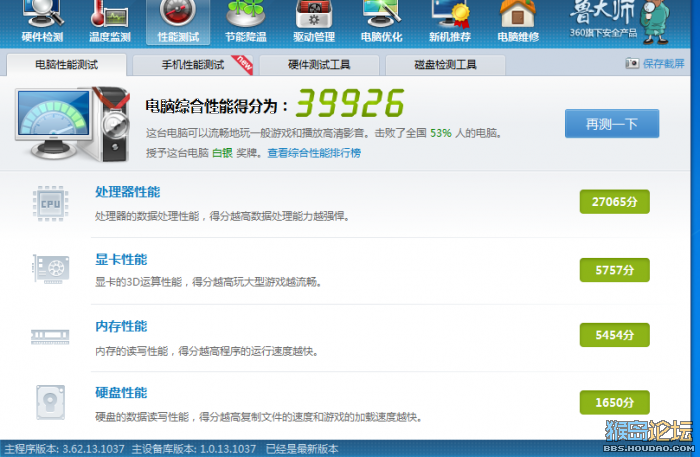Click the 鲁大师 logo mascot
Image resolution: width=700 pixels, height=457 pixels.
(x=654, y=21)
